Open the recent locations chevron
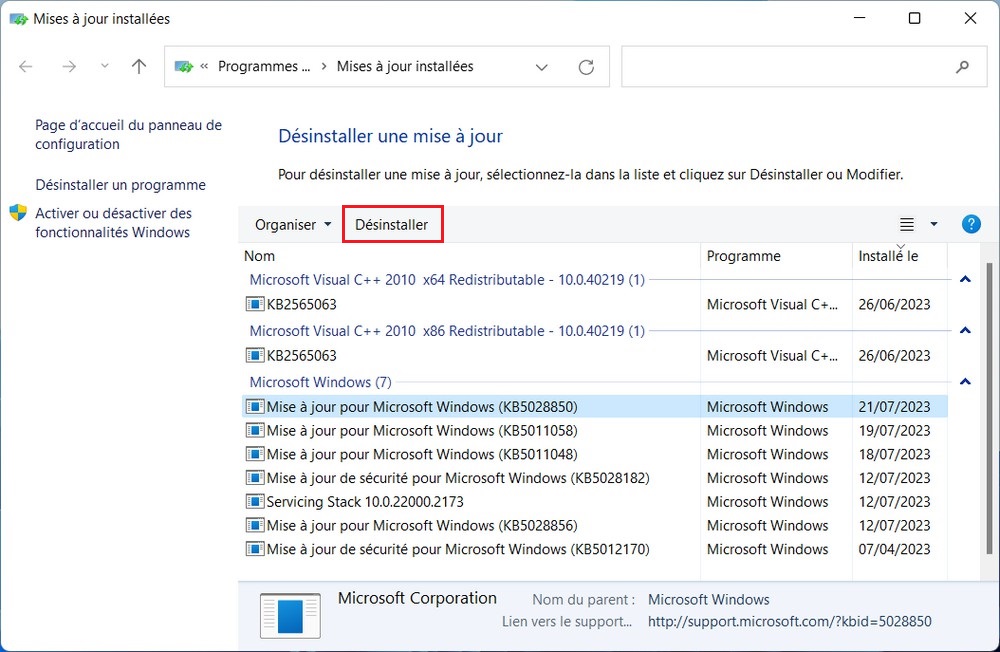Image resolution: width=1000 pixels, height=652 pixels. click(x=105, y=66)
